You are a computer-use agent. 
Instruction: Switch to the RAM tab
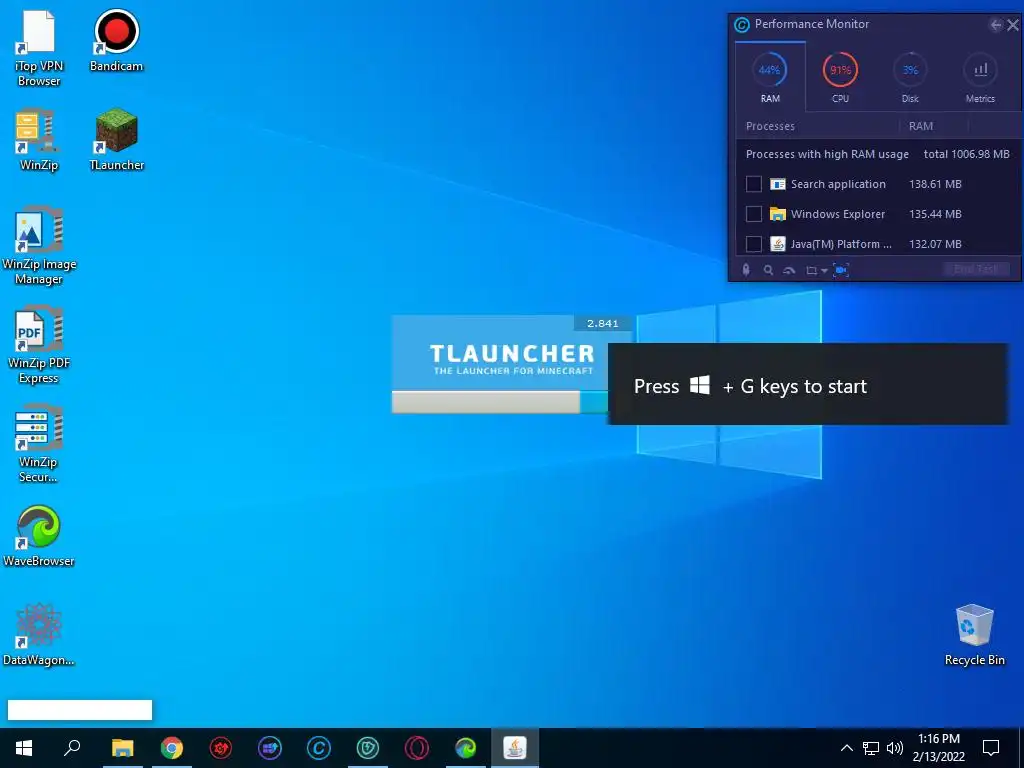coord(770,77)
